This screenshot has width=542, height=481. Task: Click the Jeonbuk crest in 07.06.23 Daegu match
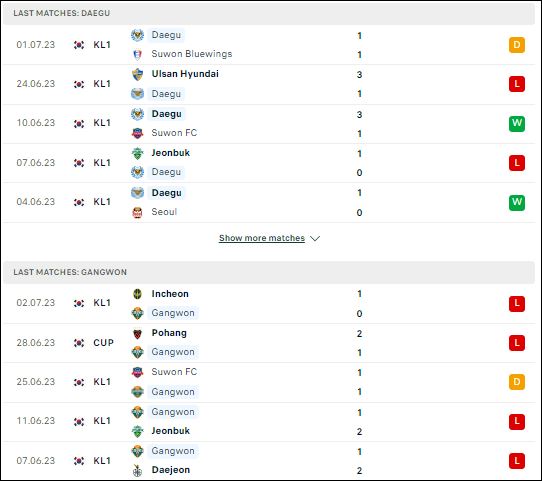pos(137,153)
